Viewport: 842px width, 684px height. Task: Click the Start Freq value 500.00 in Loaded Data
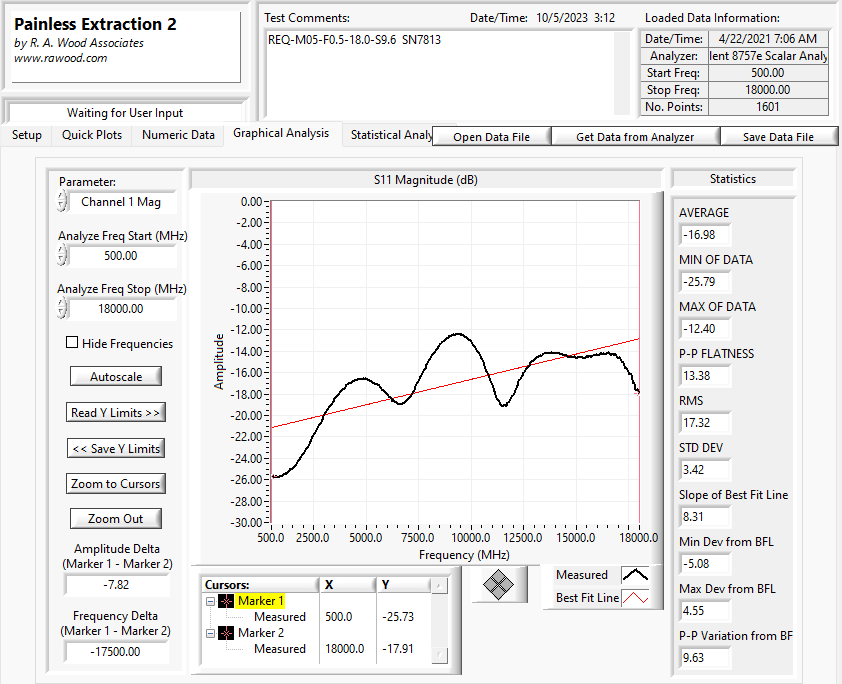[768, 72]
